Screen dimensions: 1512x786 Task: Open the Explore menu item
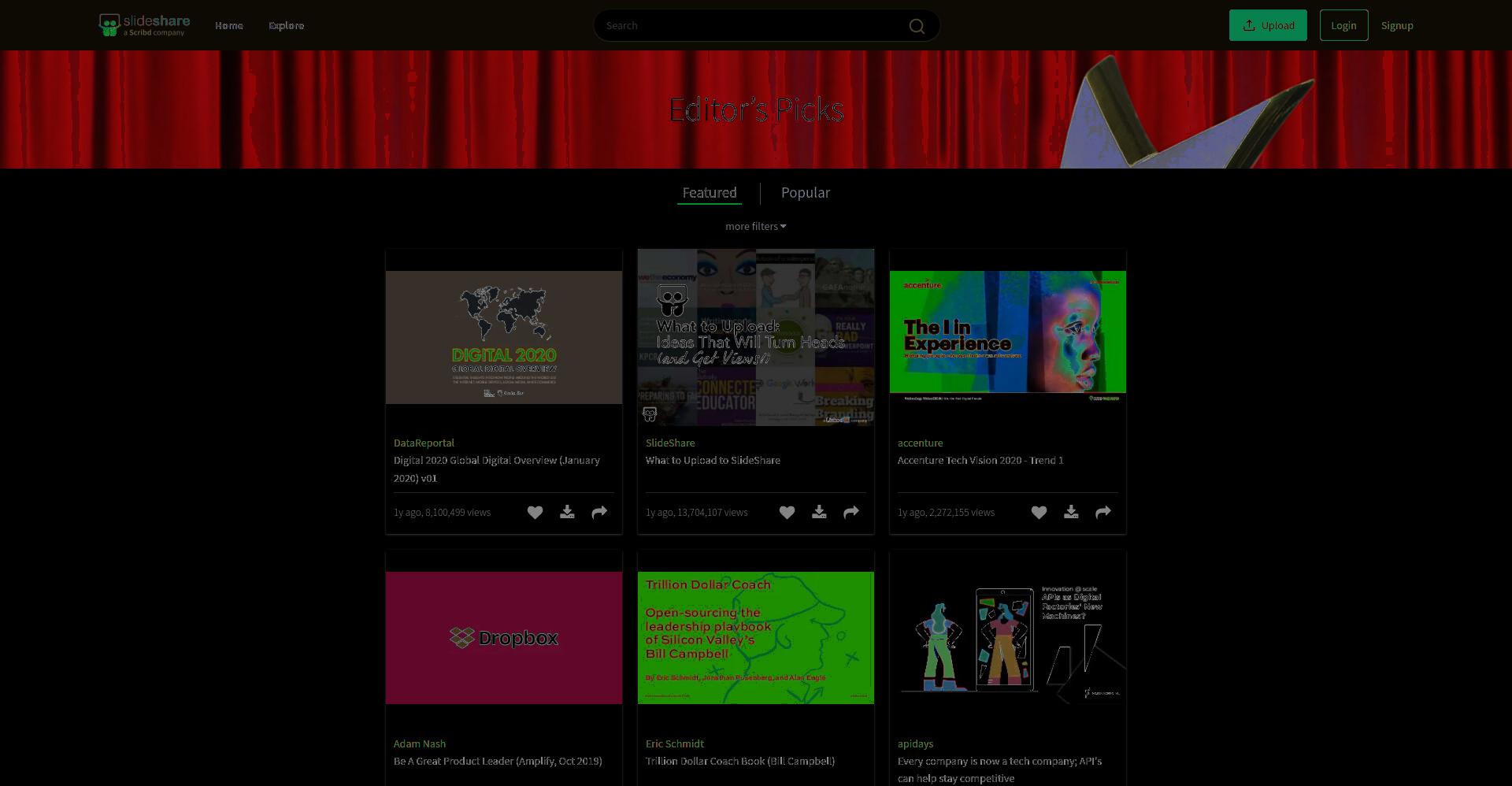287,26
